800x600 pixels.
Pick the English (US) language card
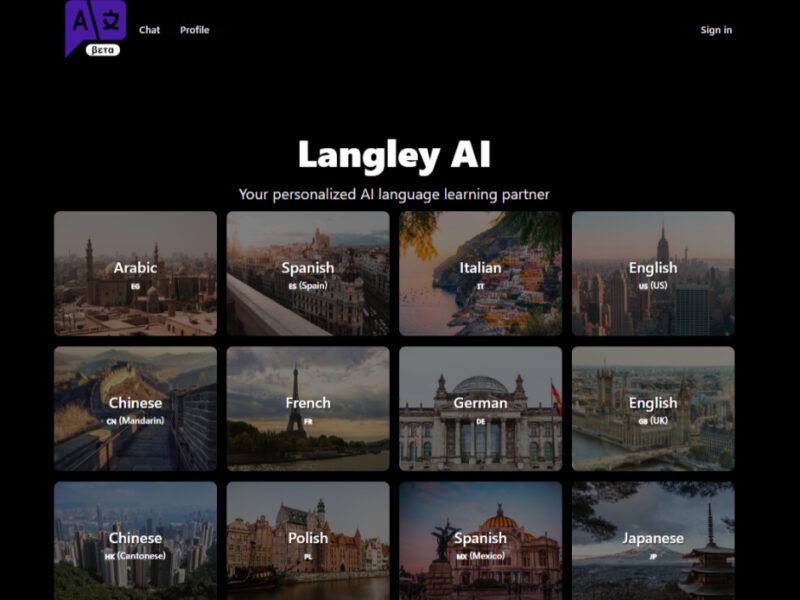(x=653, y=273)
